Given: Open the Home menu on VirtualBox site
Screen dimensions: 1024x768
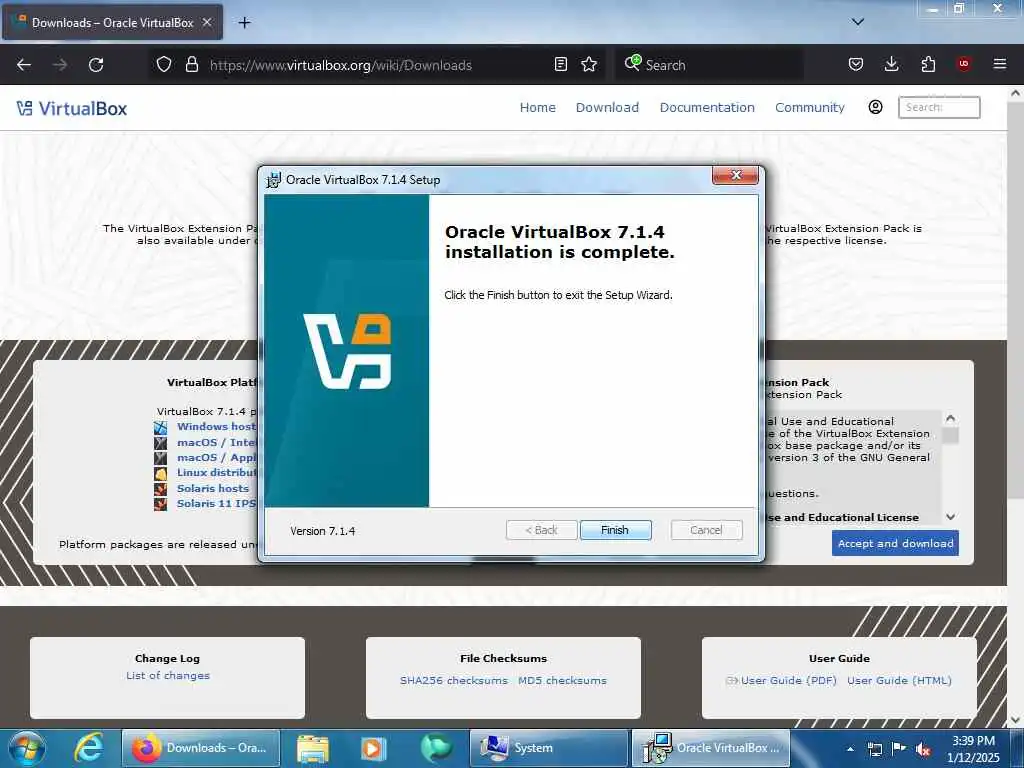Looking at the screenshot, I should tap(537, 107).
